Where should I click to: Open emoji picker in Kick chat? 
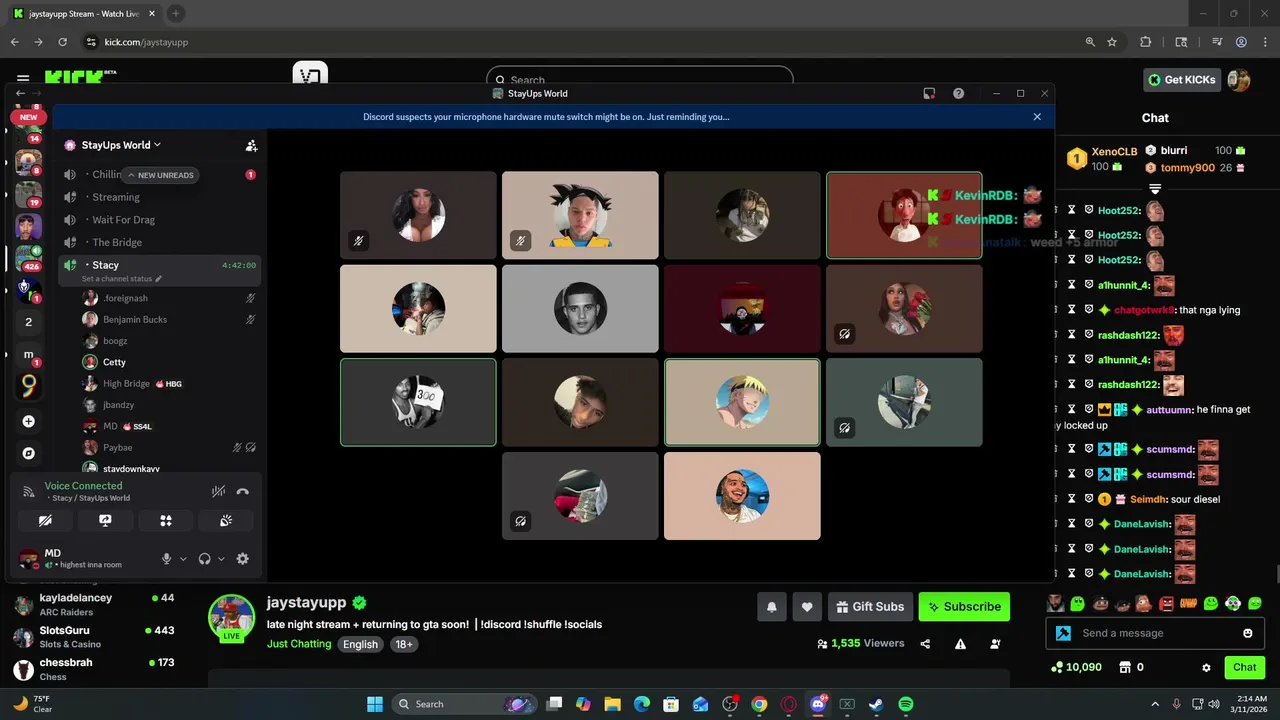1247,633
